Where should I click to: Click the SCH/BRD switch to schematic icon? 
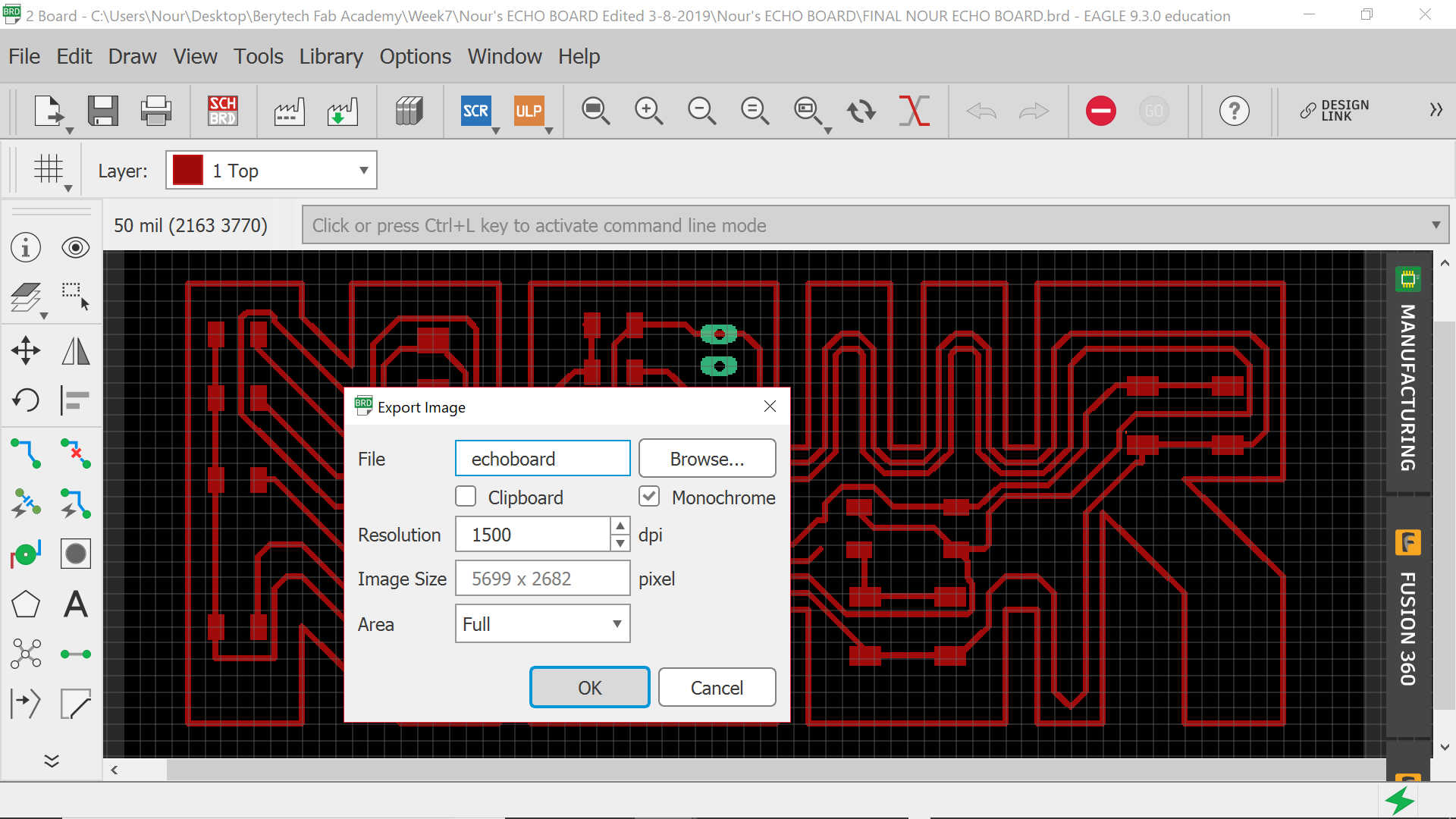223,111
